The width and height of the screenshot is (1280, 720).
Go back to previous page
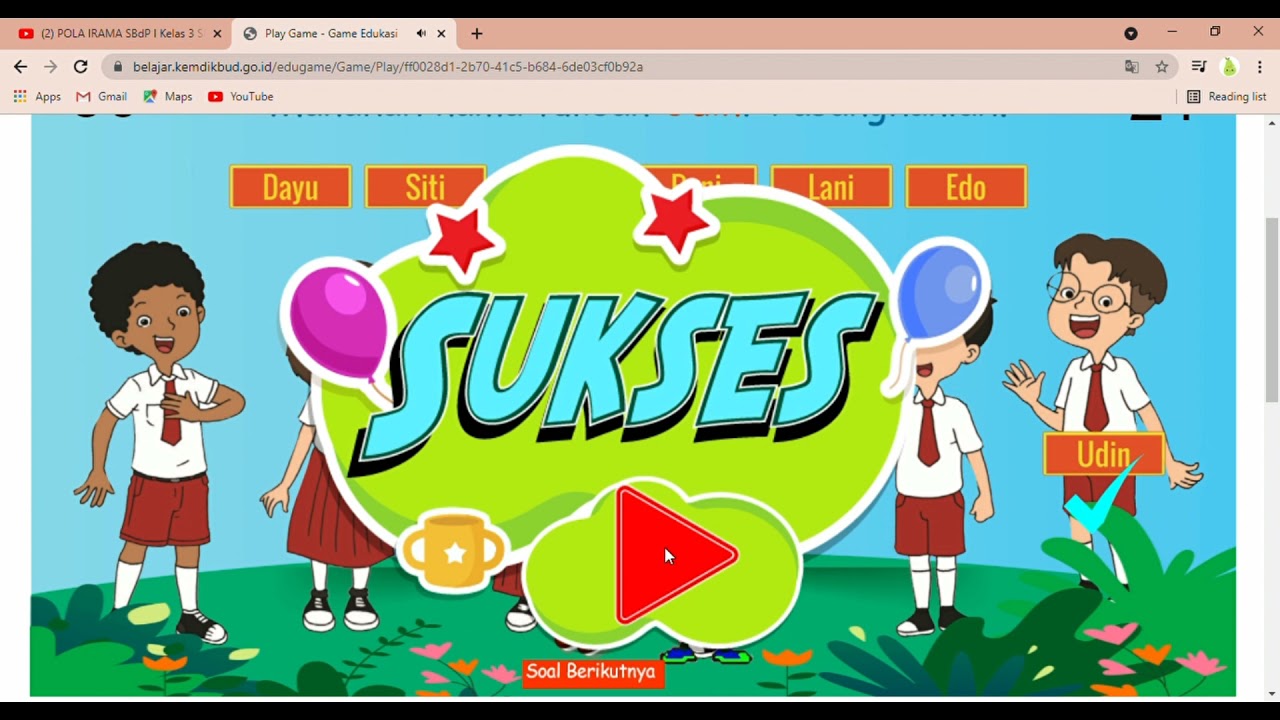[x=21, y=67]
